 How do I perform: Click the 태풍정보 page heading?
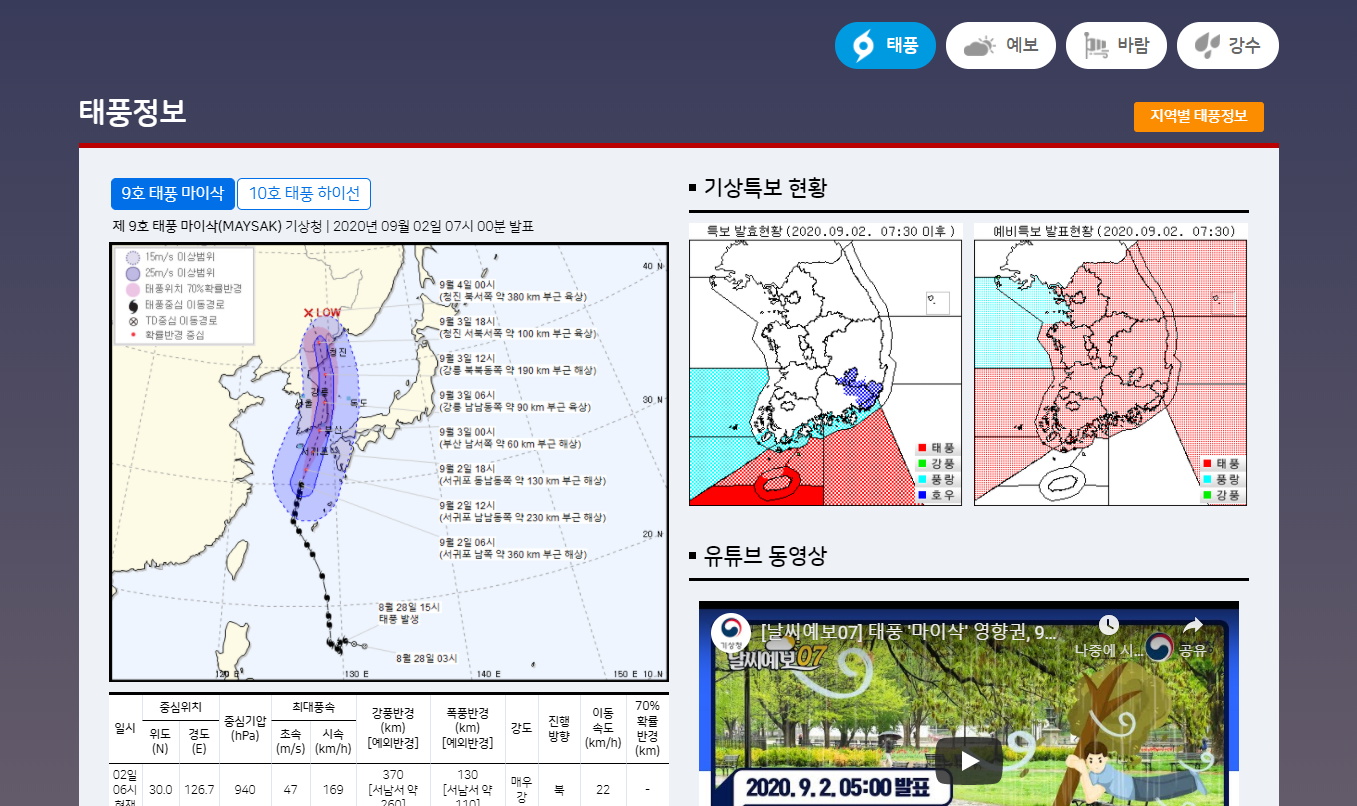[133, 112]
